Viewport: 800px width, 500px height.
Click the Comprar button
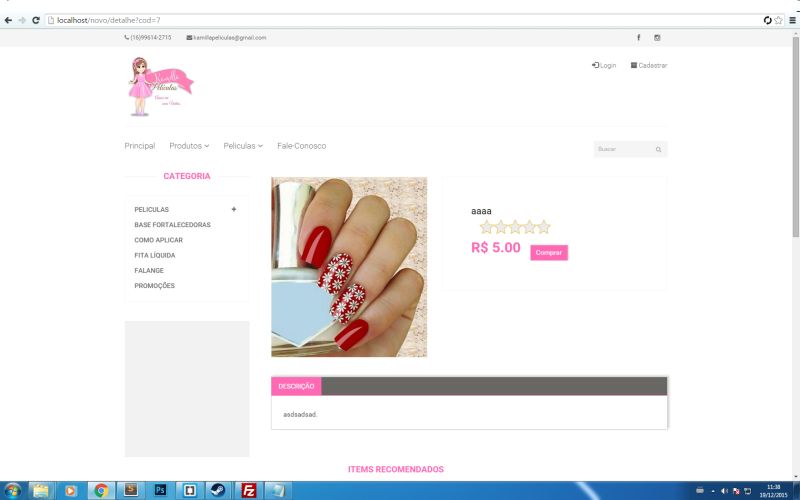tap(549, 253)
